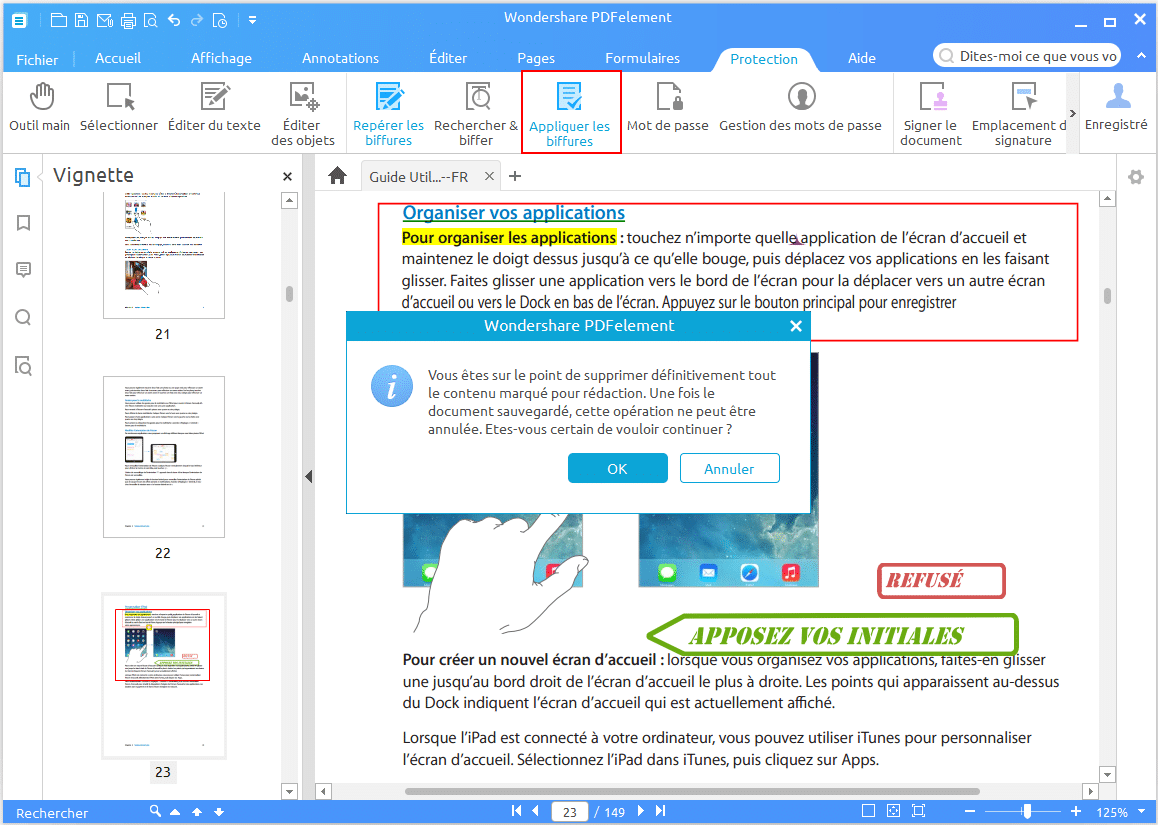The height and width of the screenshot is (825, 1158).
Task: Open comments panel sidebar icon
Action: coord(23,270)
